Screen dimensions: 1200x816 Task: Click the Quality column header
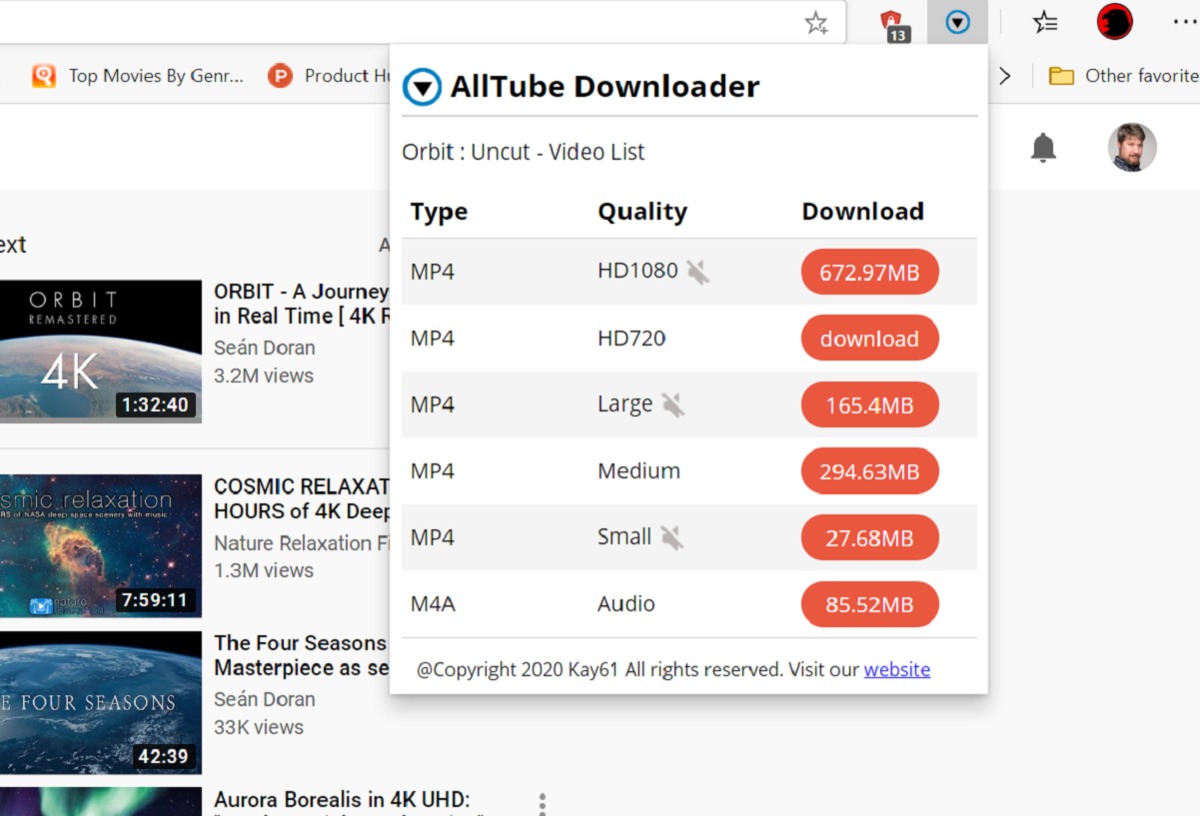(642, 212)
